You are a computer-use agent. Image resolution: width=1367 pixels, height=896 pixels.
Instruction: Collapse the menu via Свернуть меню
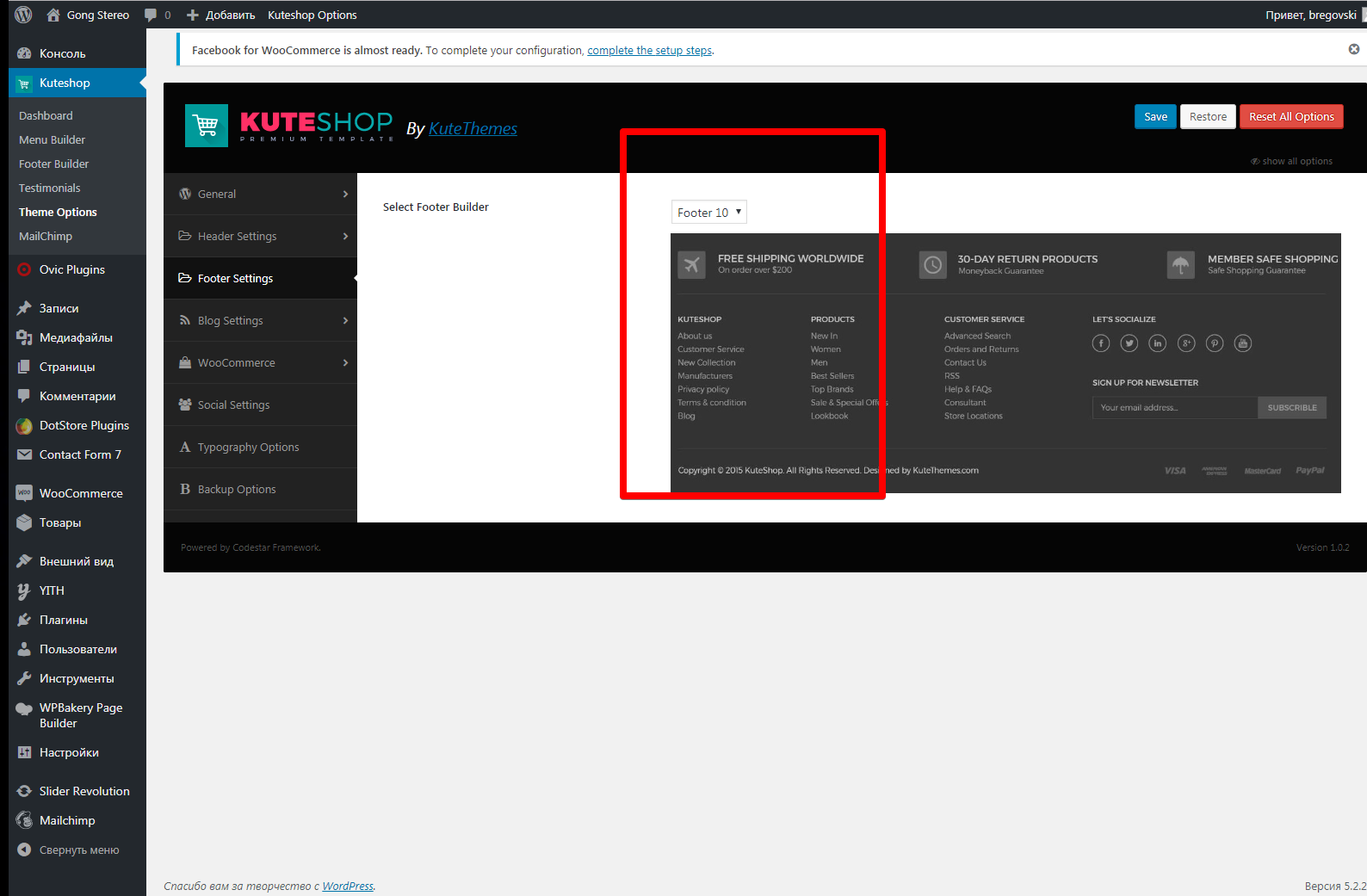[77, 850]
